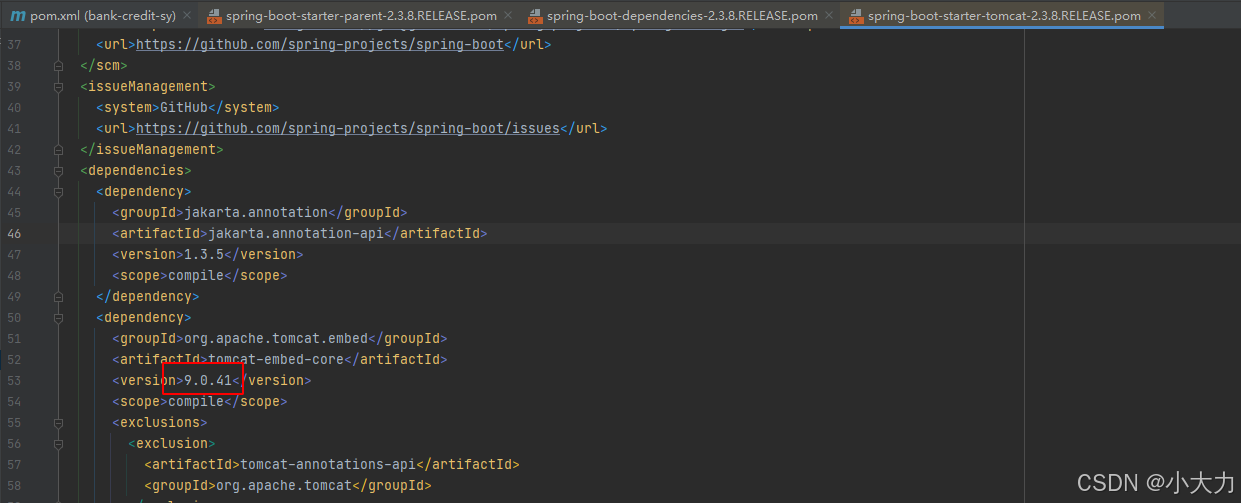The image size is (1241, 503).
Task: Switch to spring-boot-dependencies-2.3.8.RELEASE.pom tab
Action: tap(682, 16)
